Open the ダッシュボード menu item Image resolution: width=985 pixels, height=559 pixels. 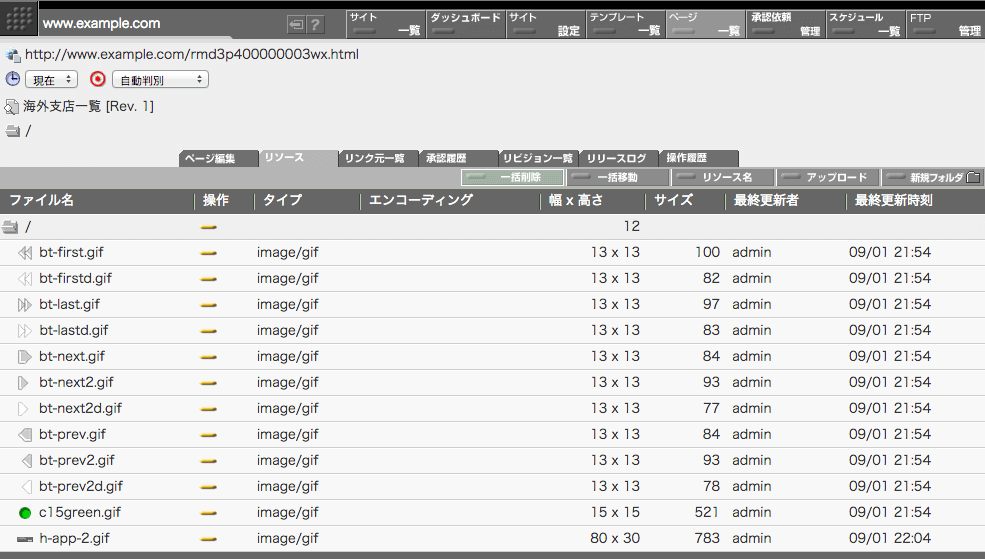pyautogui.click(x=464, y=24)
